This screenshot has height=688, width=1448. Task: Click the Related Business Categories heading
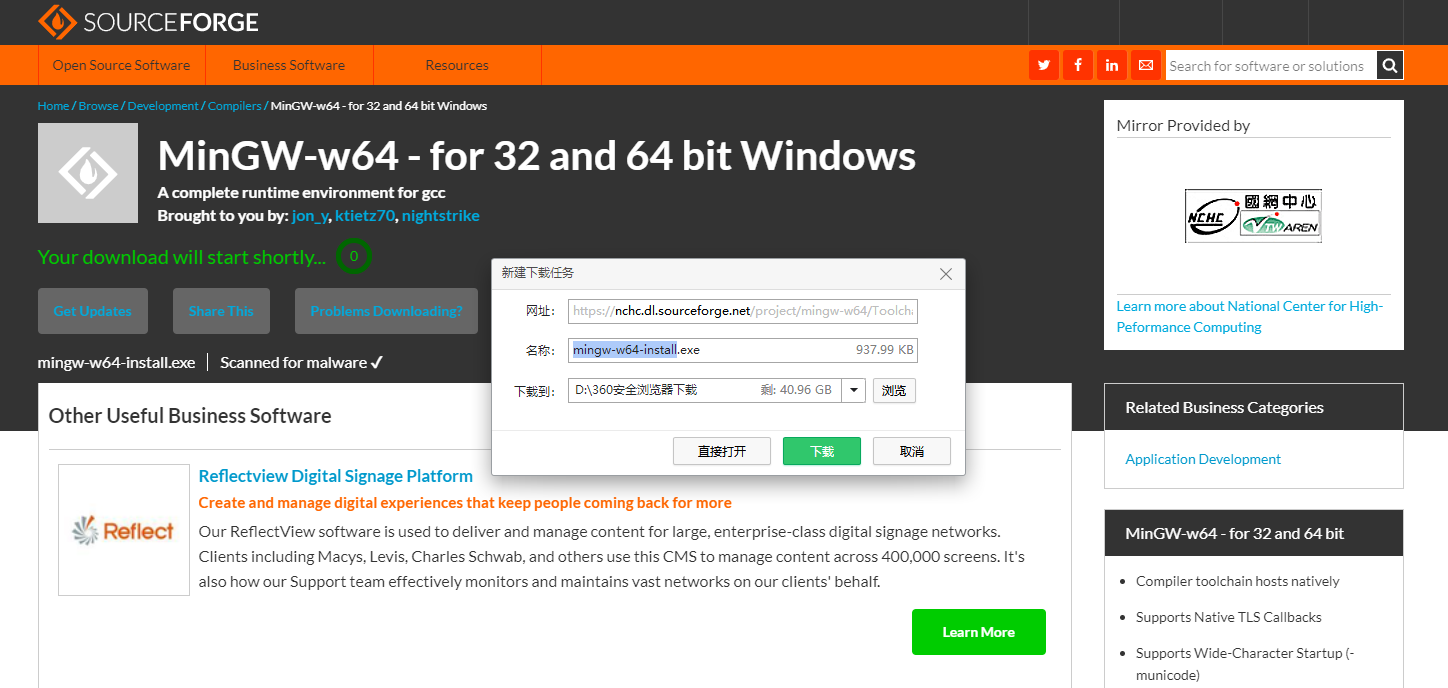pyautogui.click(x=1224, y=407)
